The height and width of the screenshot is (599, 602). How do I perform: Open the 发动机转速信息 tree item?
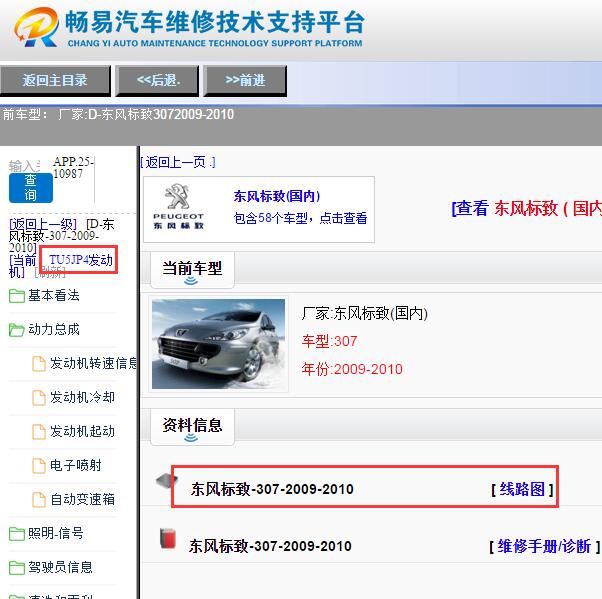(93, 363)
